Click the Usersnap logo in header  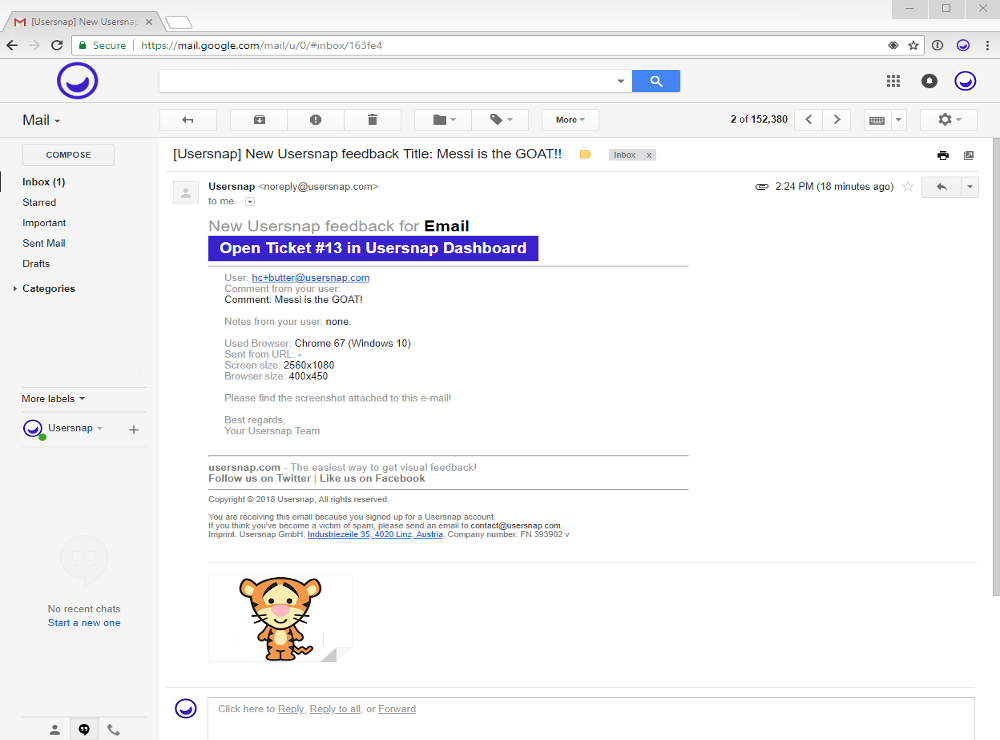point(77,81)
